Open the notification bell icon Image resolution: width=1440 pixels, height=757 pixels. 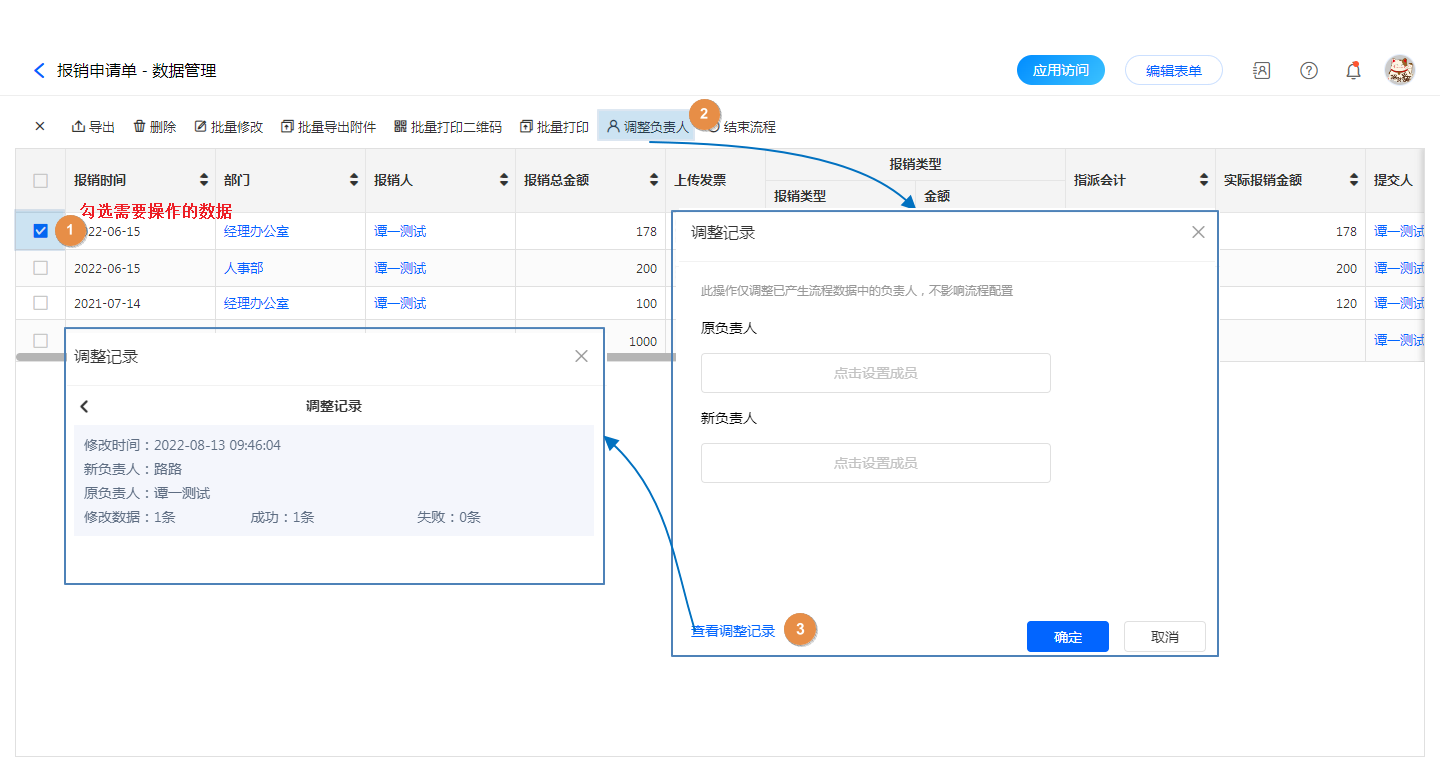click(x=1353, y=71)
